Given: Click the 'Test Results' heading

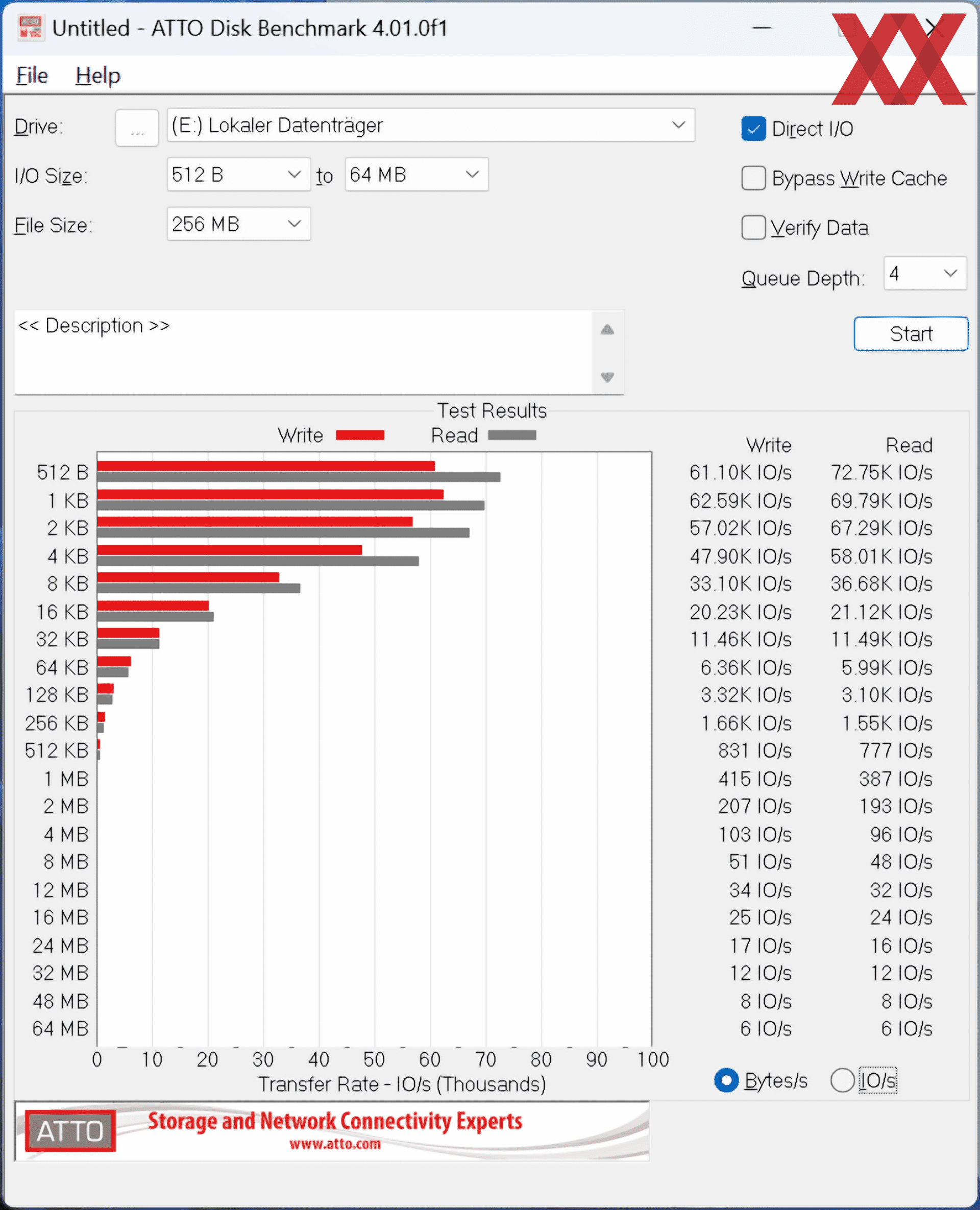Looking at the screenshot, I should tap(492, 410).
